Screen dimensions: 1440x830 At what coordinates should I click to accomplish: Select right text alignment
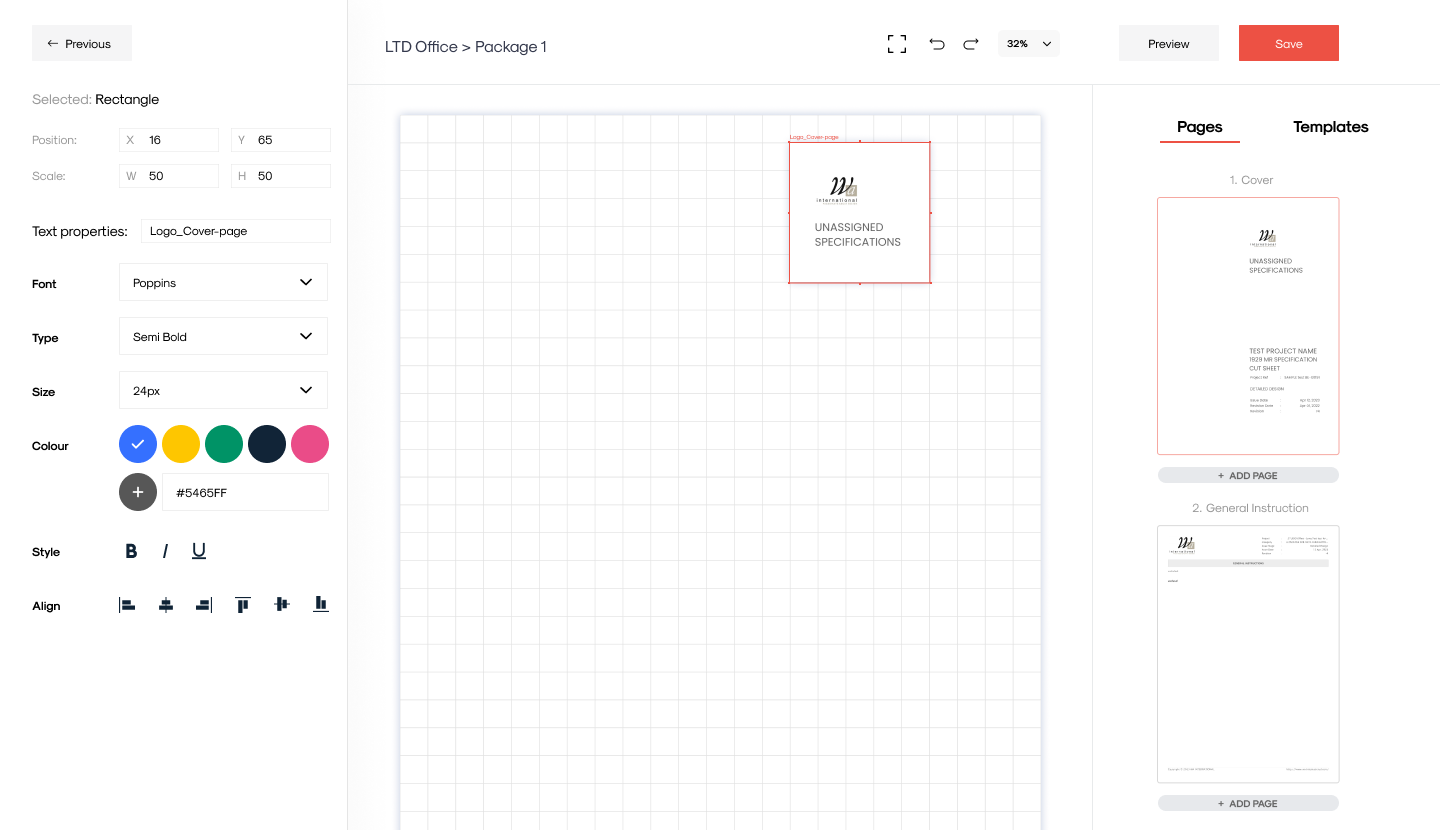(x=203, y=604)
